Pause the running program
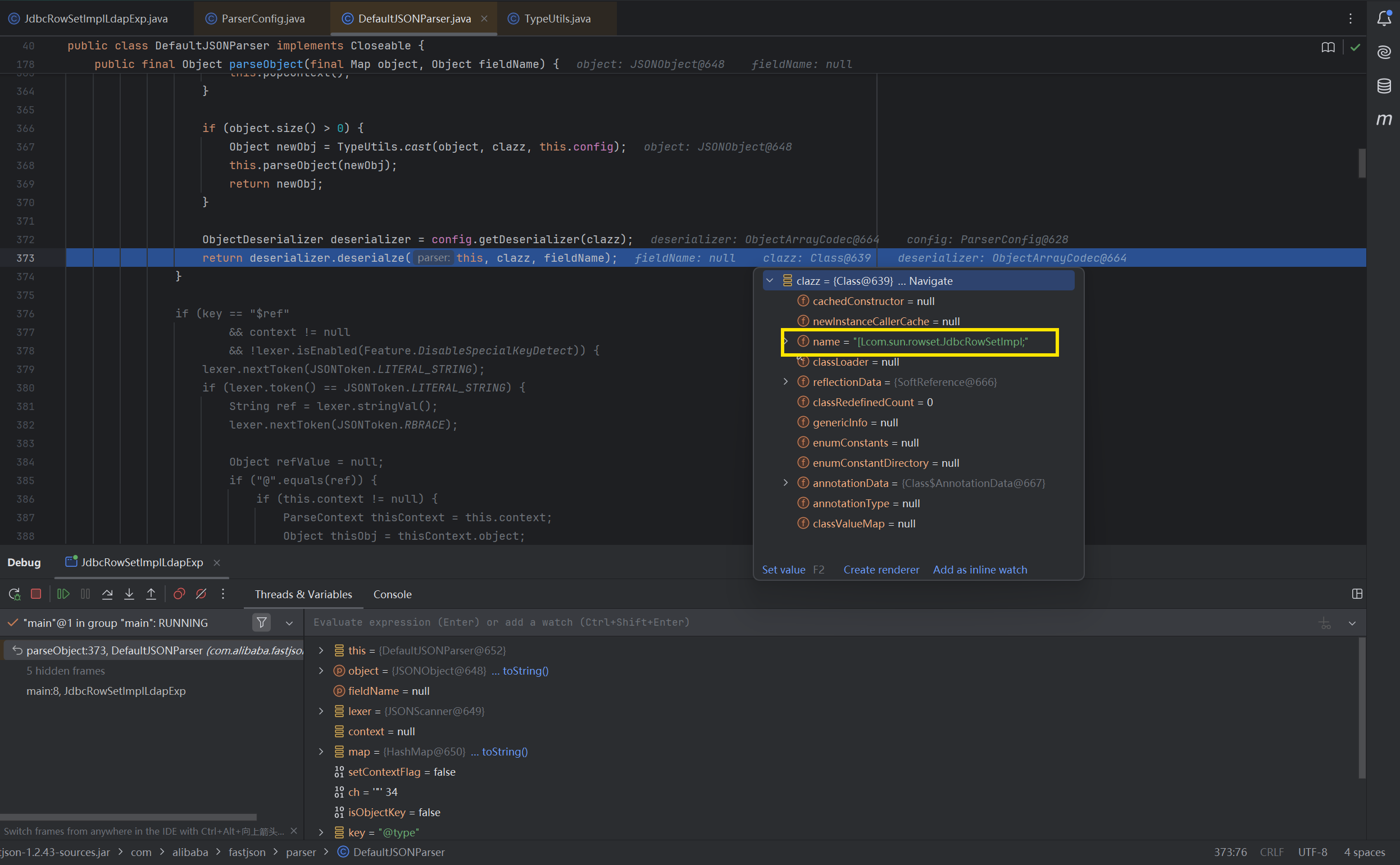 (85, 594)
